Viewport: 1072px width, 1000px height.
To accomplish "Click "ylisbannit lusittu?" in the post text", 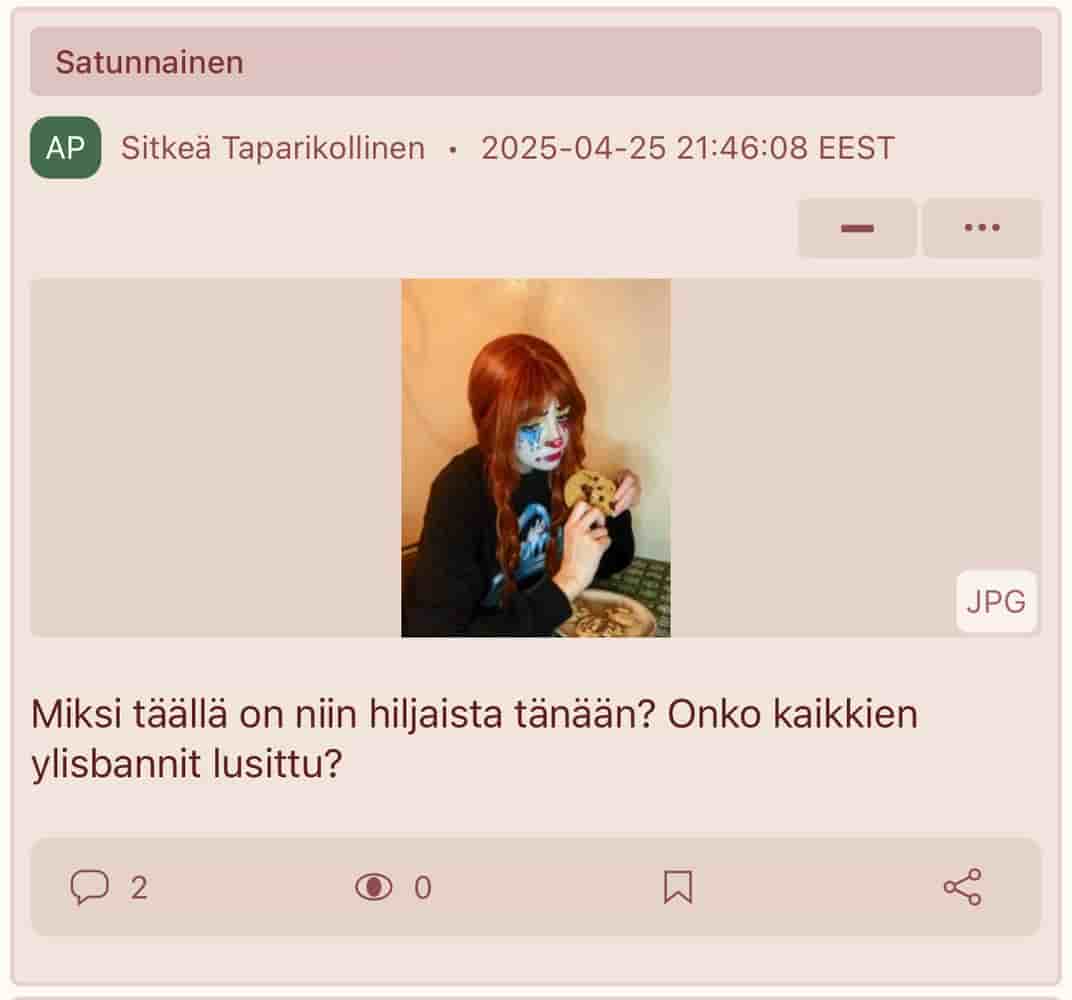I will point(187,763).
